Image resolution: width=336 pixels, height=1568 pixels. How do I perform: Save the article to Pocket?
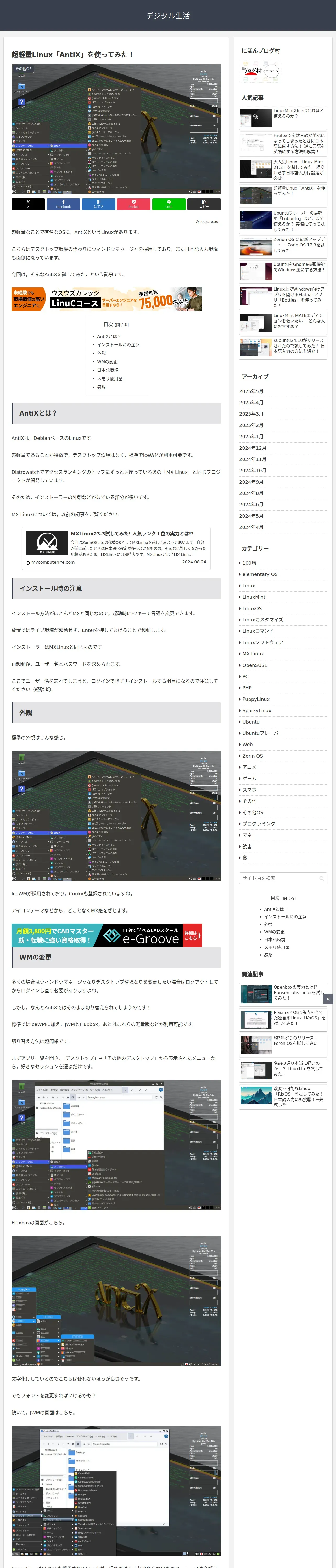(x=133, y=204)
